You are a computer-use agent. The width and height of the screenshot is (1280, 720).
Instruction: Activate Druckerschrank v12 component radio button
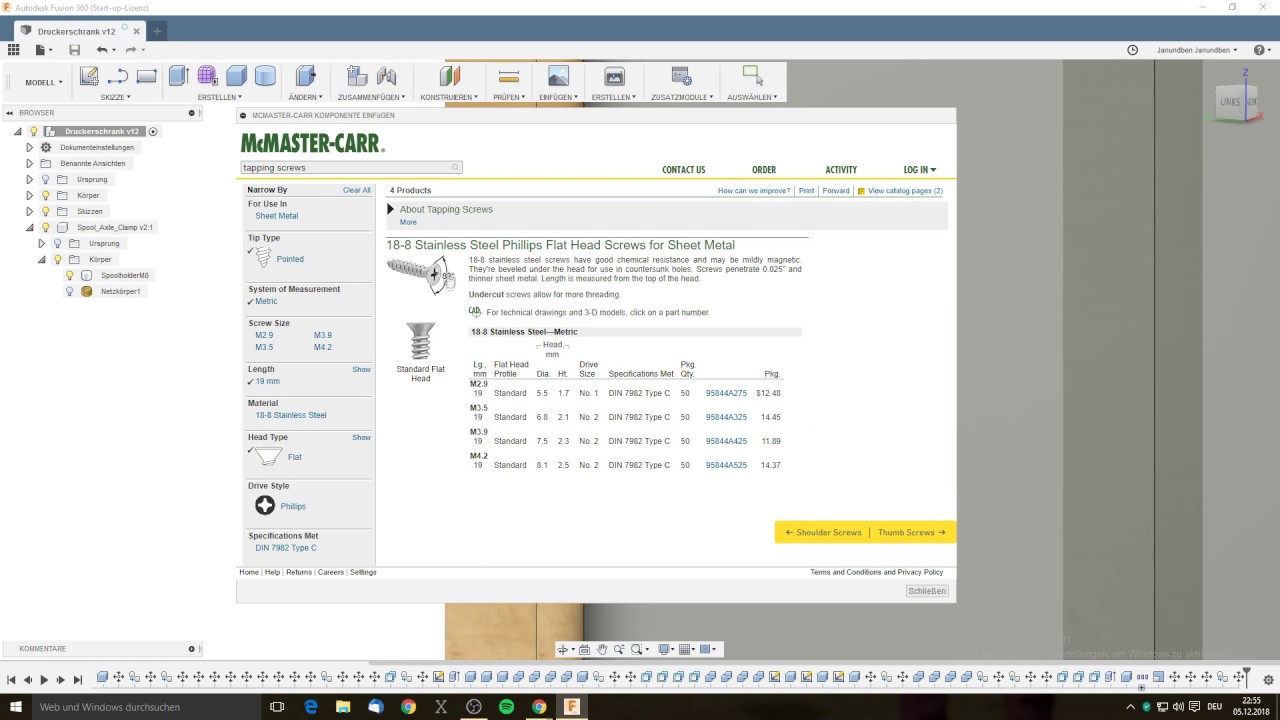(x=153, y=131)
